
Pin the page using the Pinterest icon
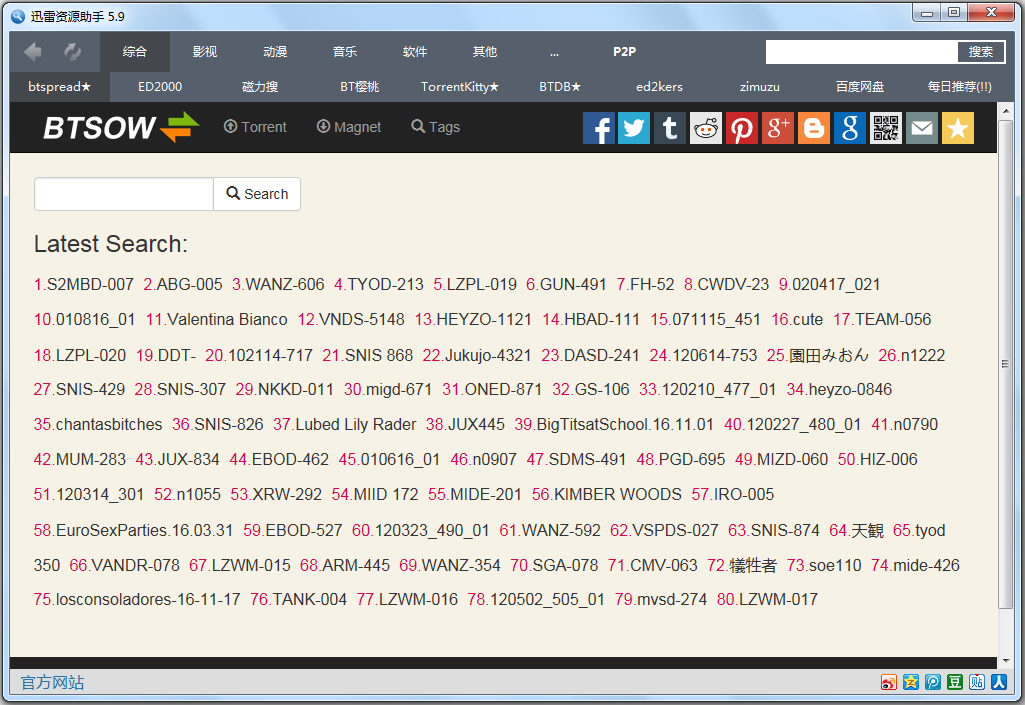pos(742,127)
